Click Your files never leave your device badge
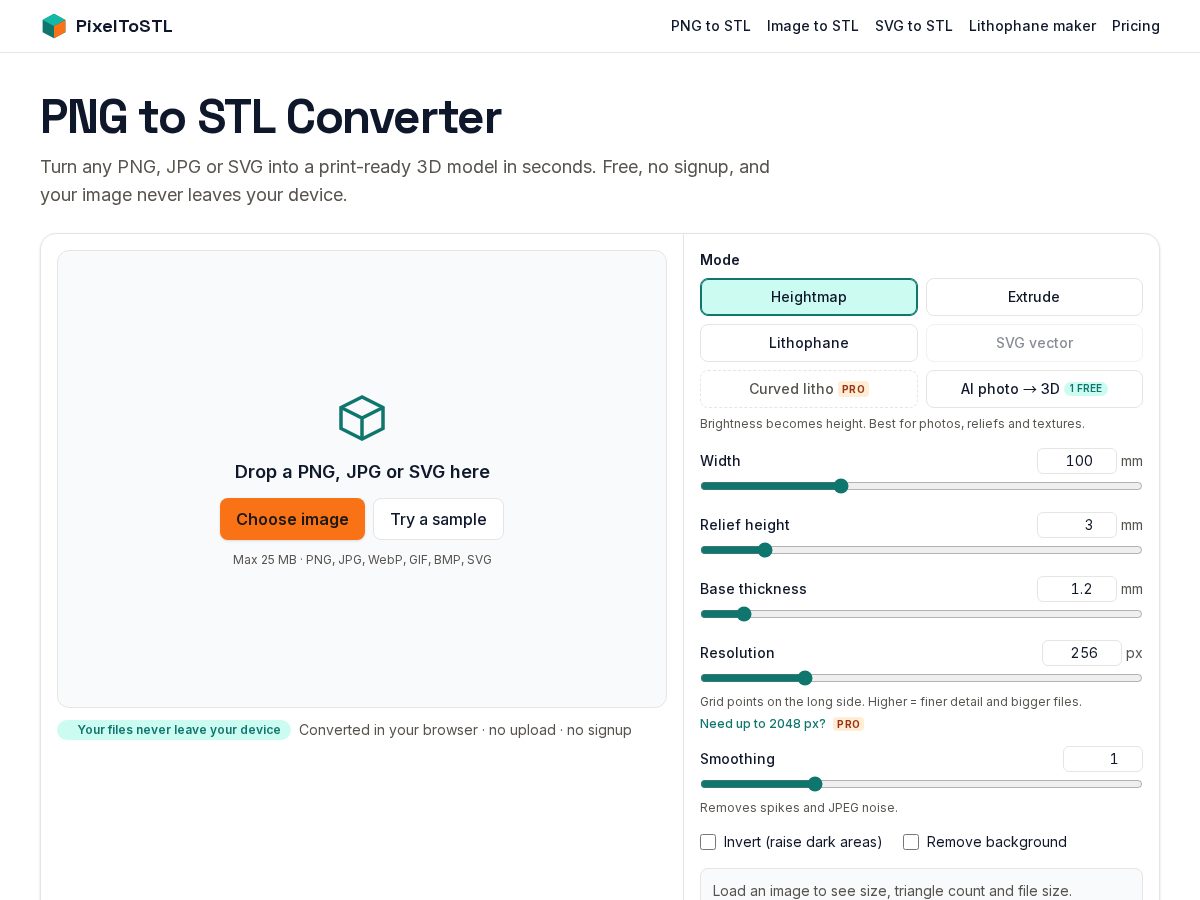The width and height of the screenshot is (1200, 900). pos(174,730)
